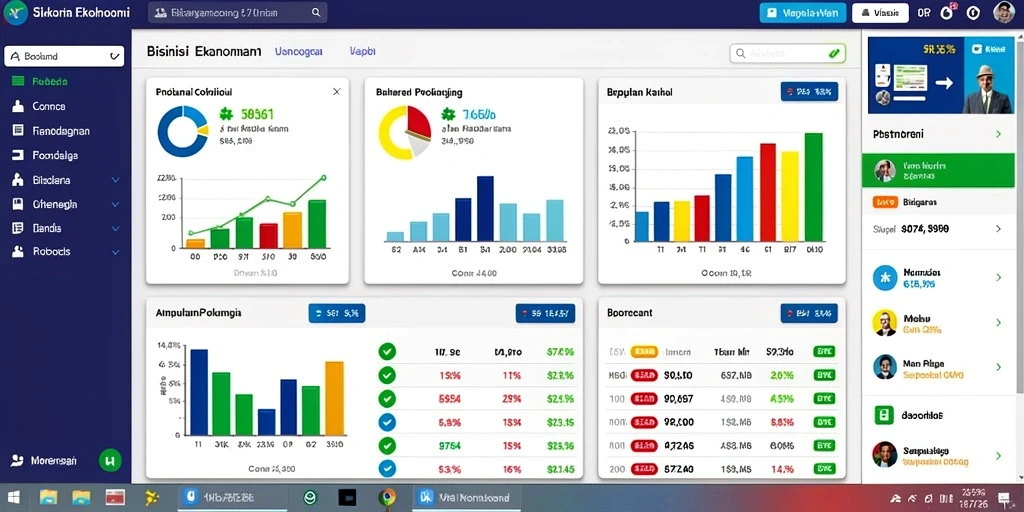Image resolution: width=1024 pixels, height=512 pixels.
Task: Click the Windows Start button in taskbar
Action: [12, 498]
